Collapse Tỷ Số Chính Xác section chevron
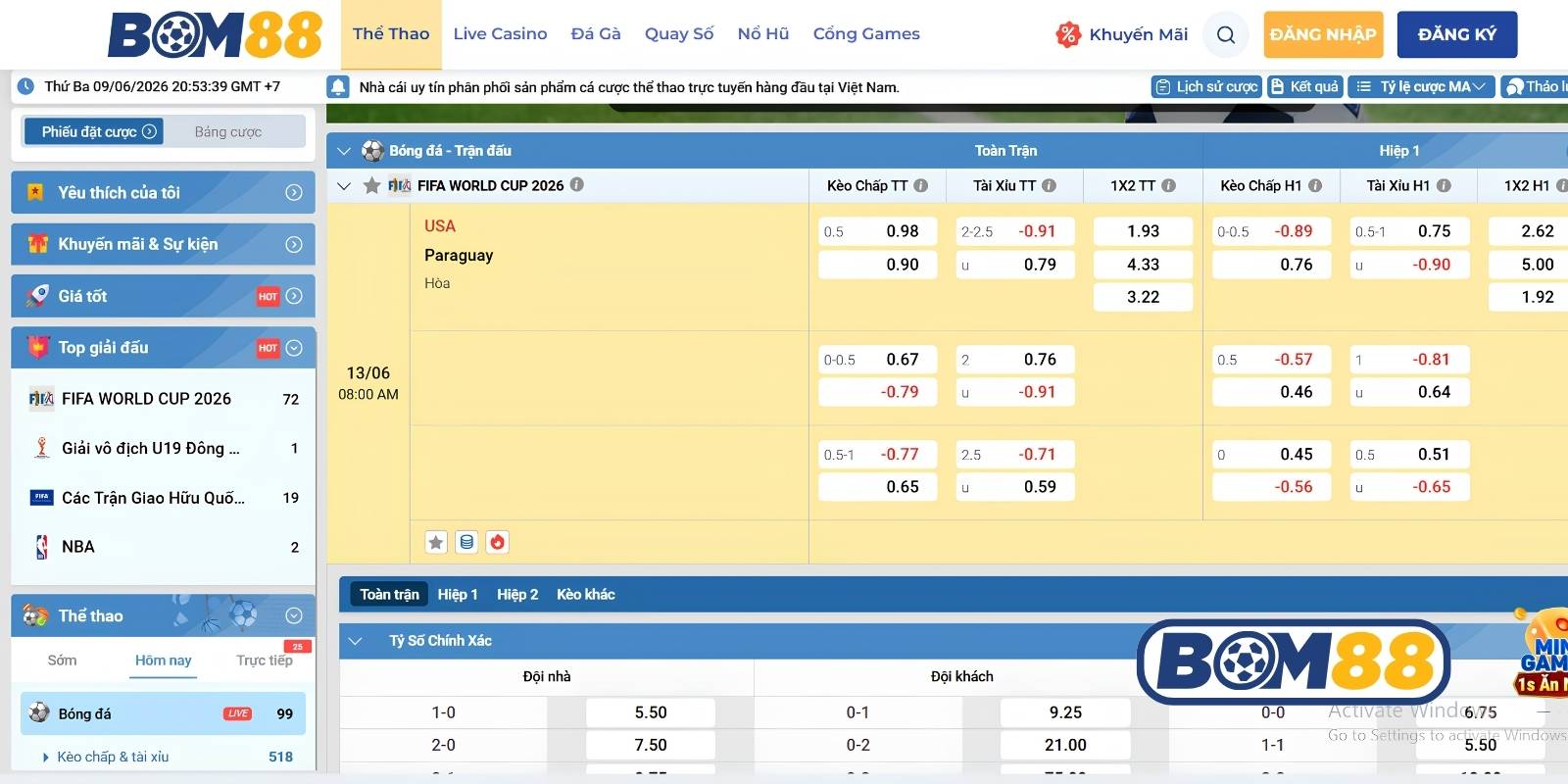The height and width of the screenshot is (784, 1568). coord(356,641)
